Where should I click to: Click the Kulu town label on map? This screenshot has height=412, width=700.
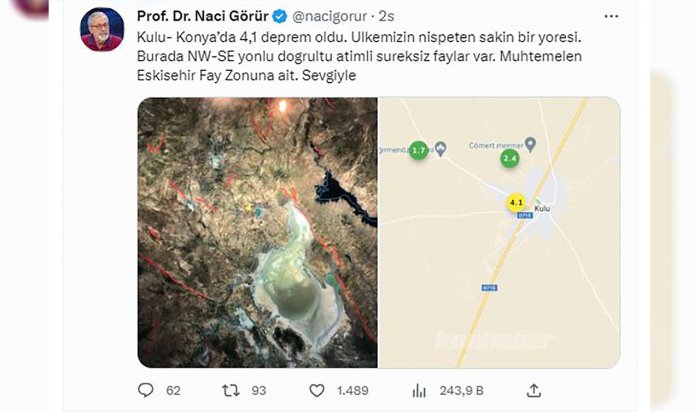(542, 208)
